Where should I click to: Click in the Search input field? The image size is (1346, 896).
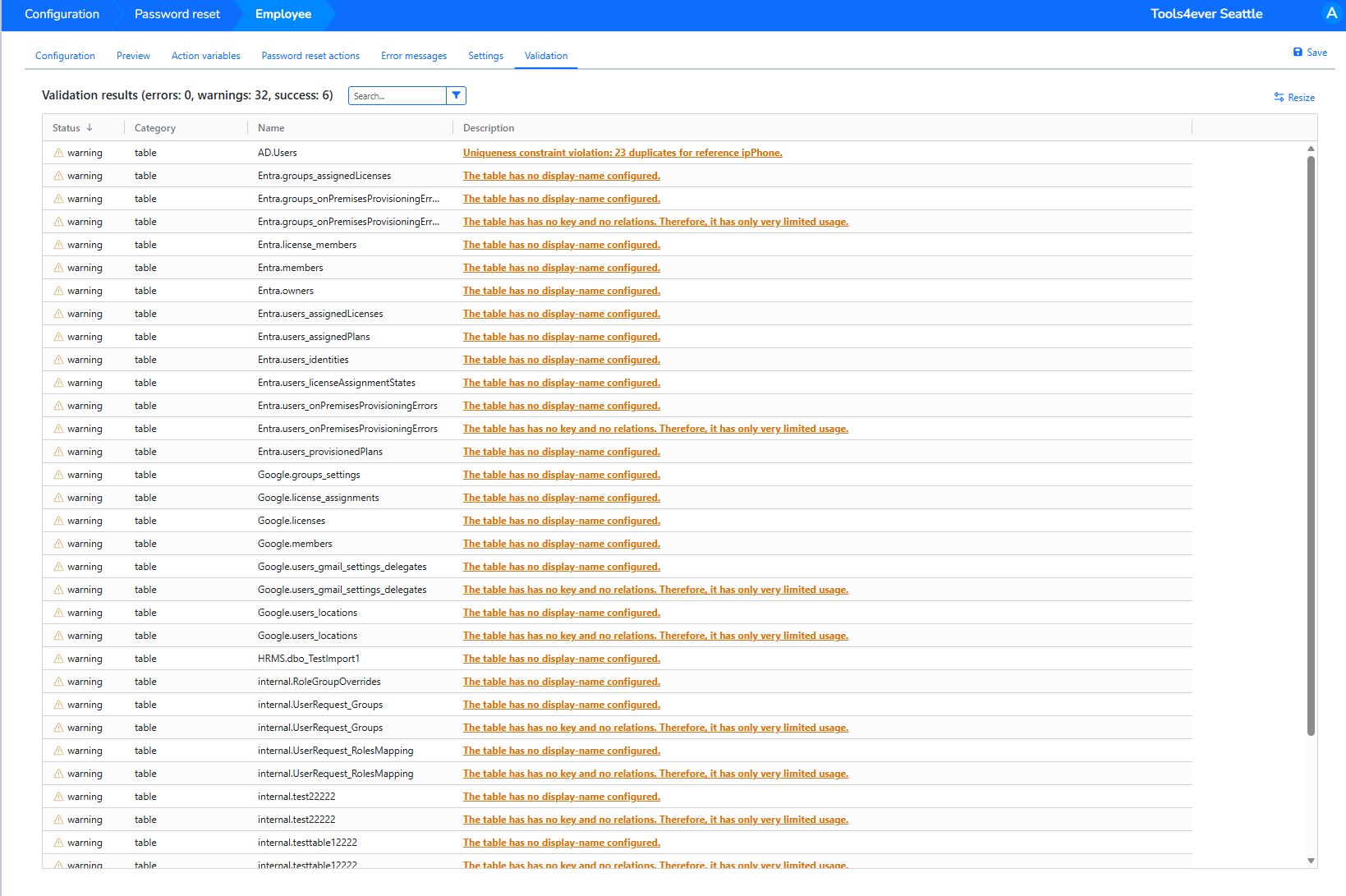397,95
